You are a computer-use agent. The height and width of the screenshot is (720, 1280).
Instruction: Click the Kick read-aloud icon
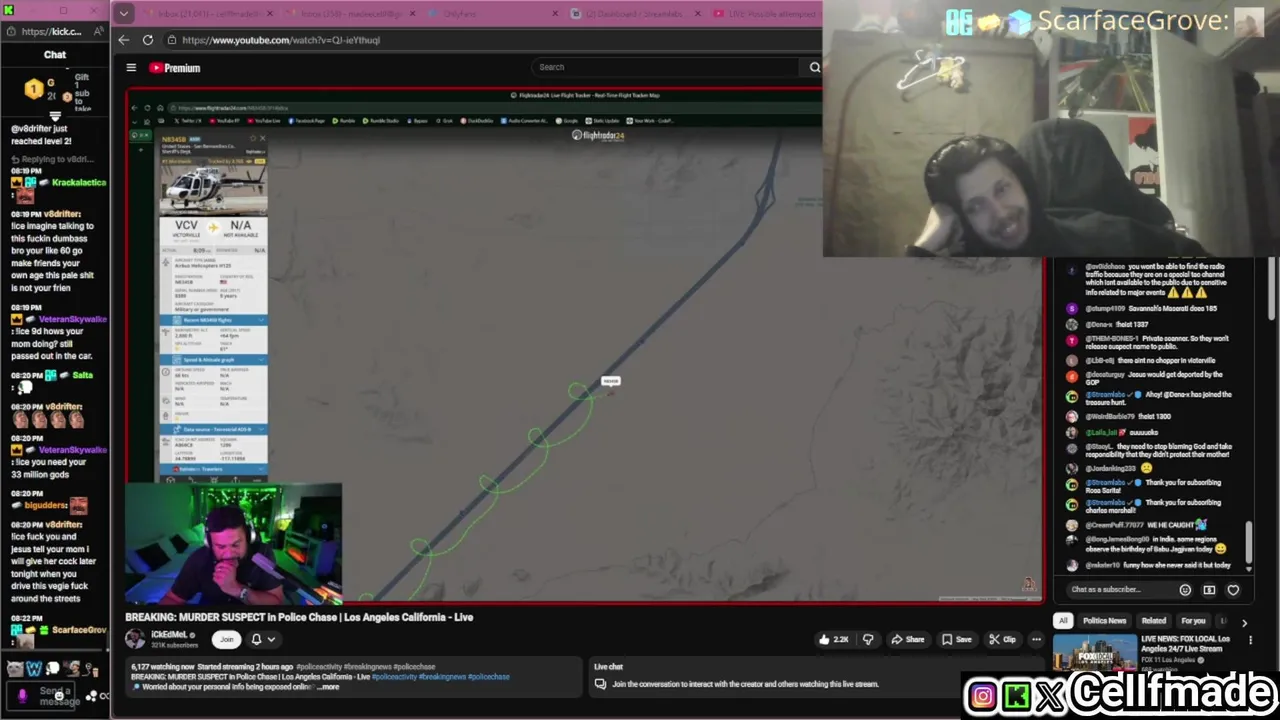click(x=99, y=31)
